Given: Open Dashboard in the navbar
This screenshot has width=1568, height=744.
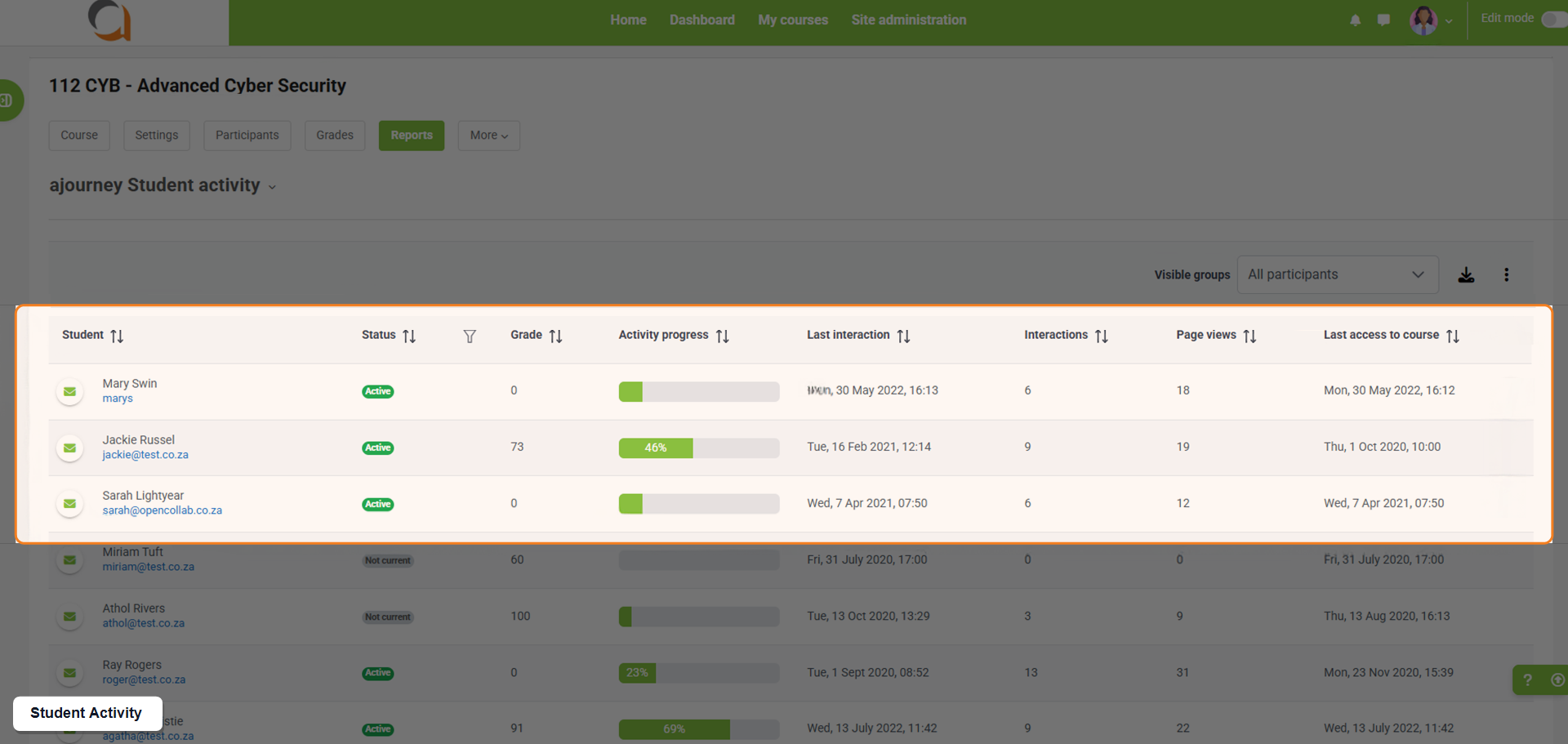Looking at the screenshot, I should click(x=702, y=20).
